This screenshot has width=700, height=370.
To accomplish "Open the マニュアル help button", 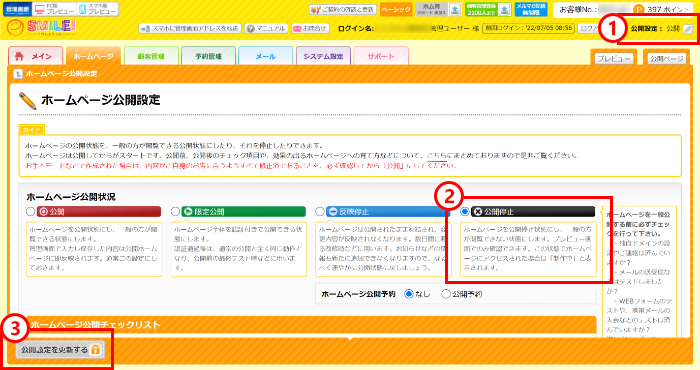I will [267, 29].
